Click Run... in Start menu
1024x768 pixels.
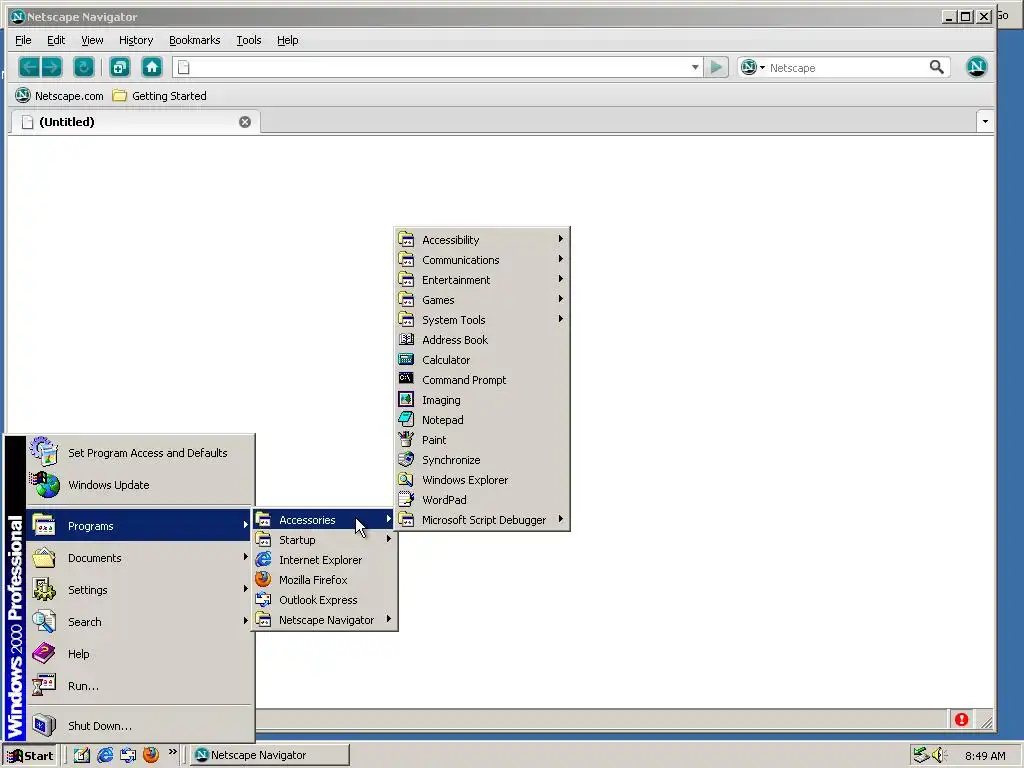pyautogui.click(x=140, y=686)
